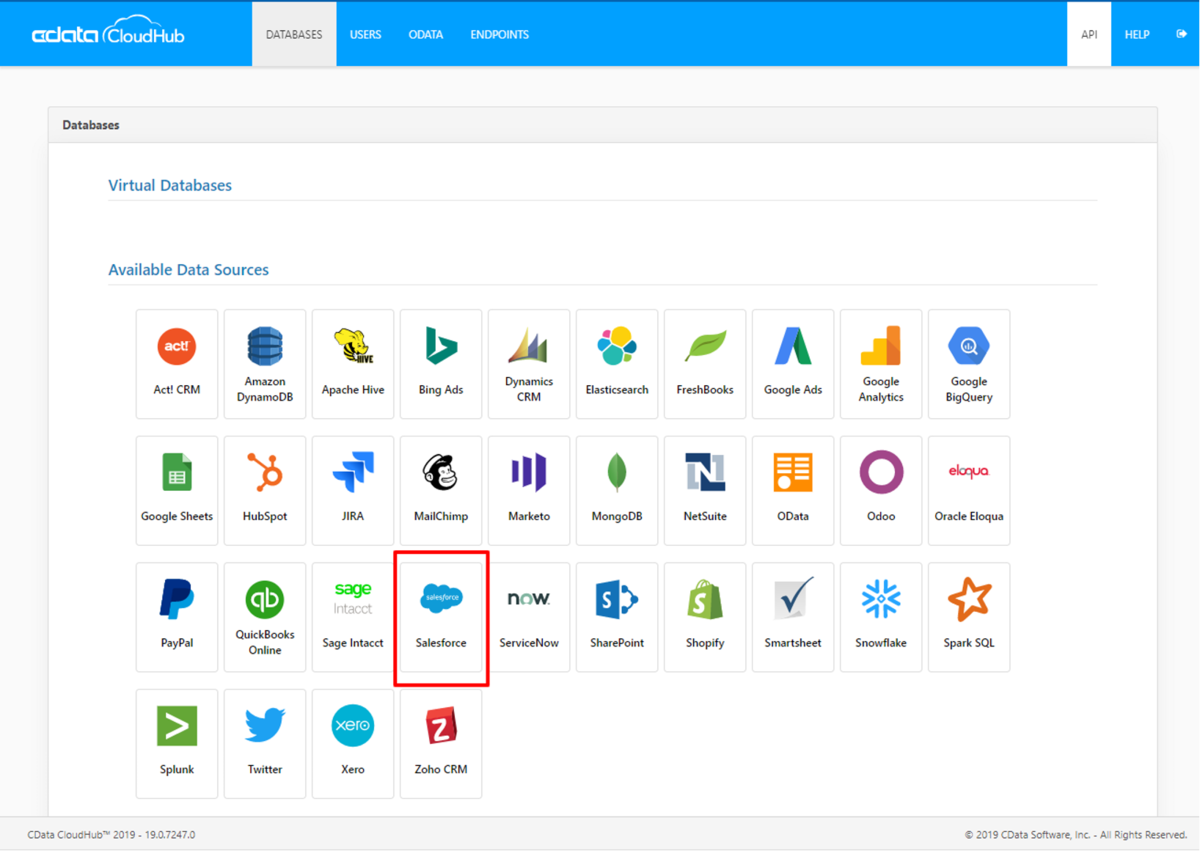Screen dimensions: 1200x851
Task: Open the Help menu item
Action: 1137,34
